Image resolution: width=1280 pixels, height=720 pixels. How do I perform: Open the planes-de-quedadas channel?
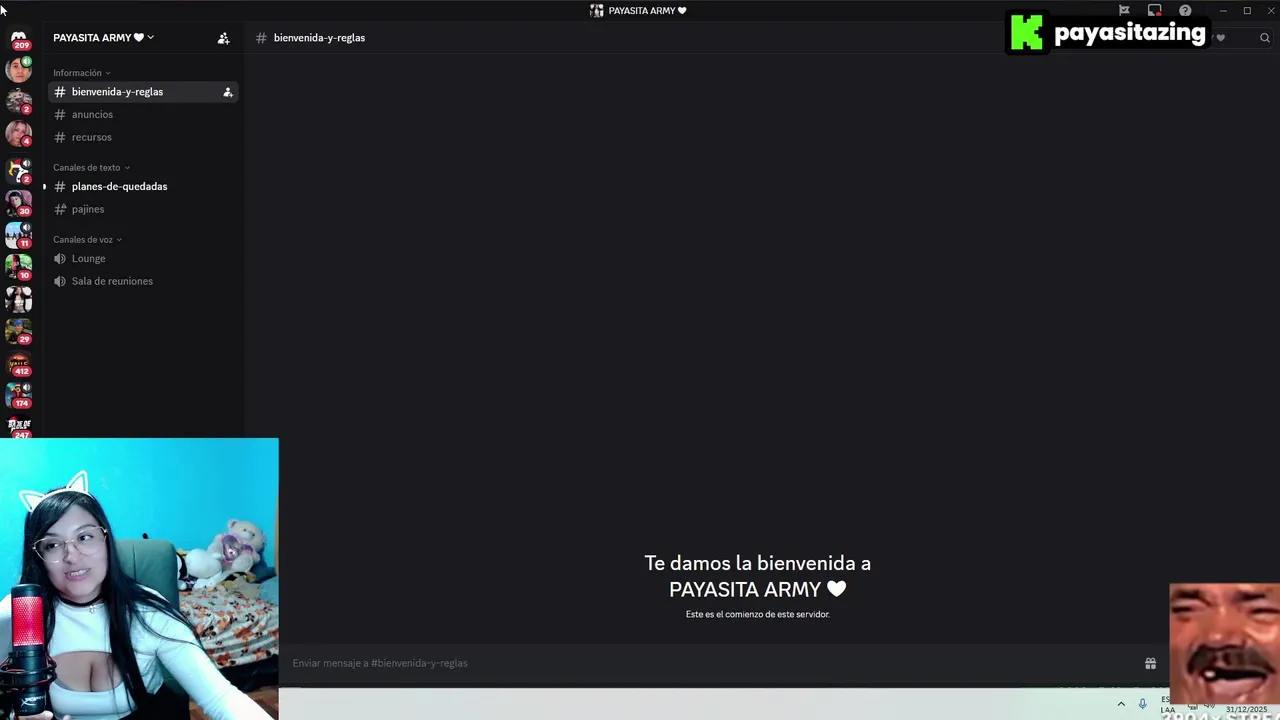tap(142, 186)
